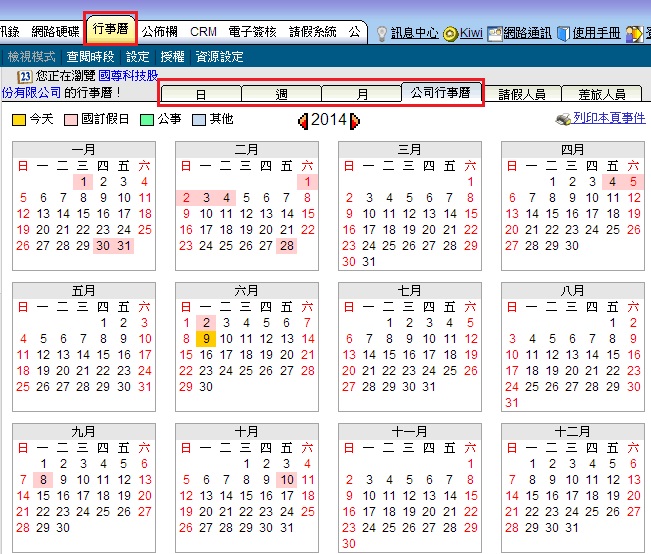
Task: Open the 資源設定 menu item
Action: [220, 57]
